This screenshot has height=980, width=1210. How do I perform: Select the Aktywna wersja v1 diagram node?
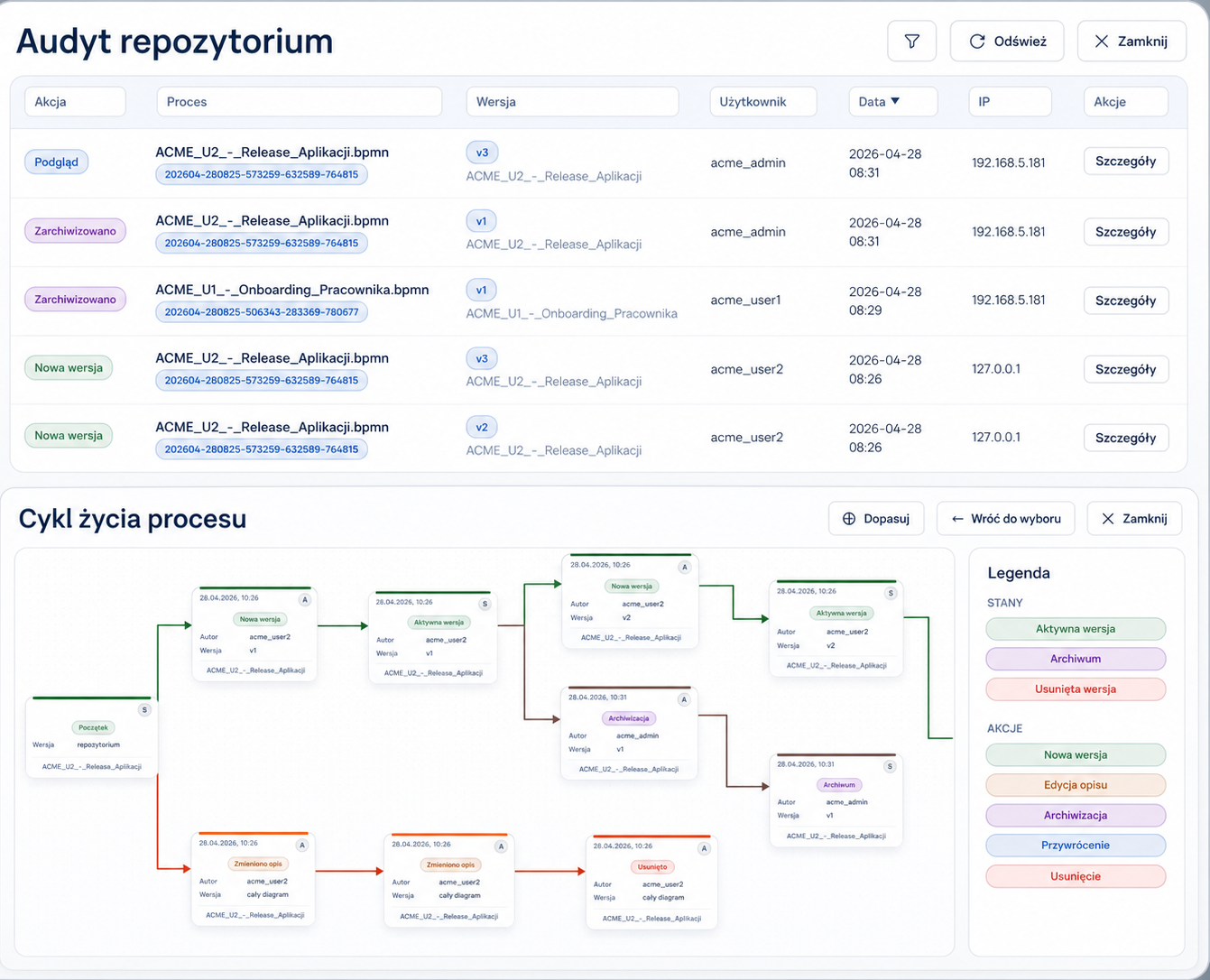click(x=433, y=637)
